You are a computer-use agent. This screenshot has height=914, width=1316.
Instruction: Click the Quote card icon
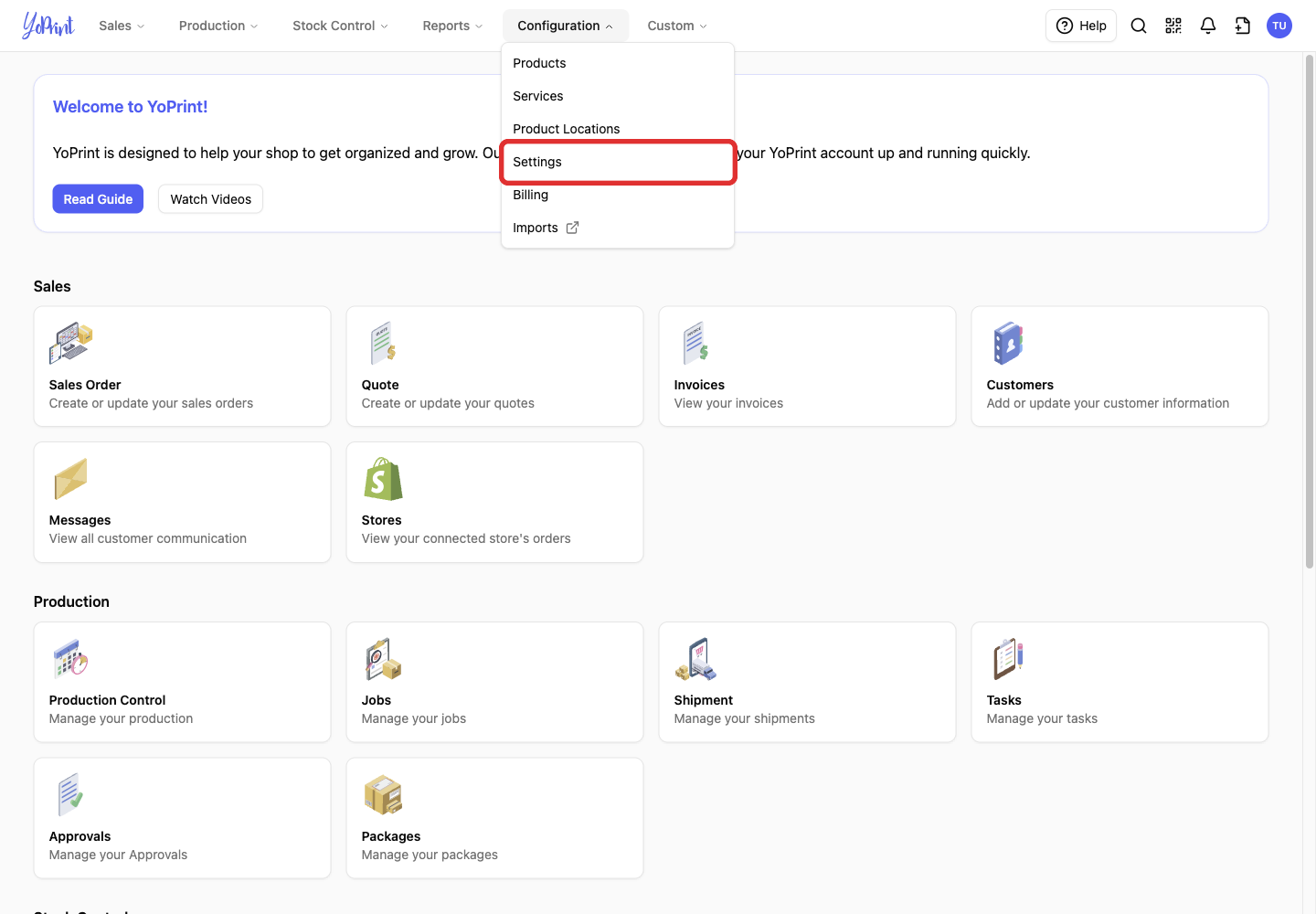383,344
